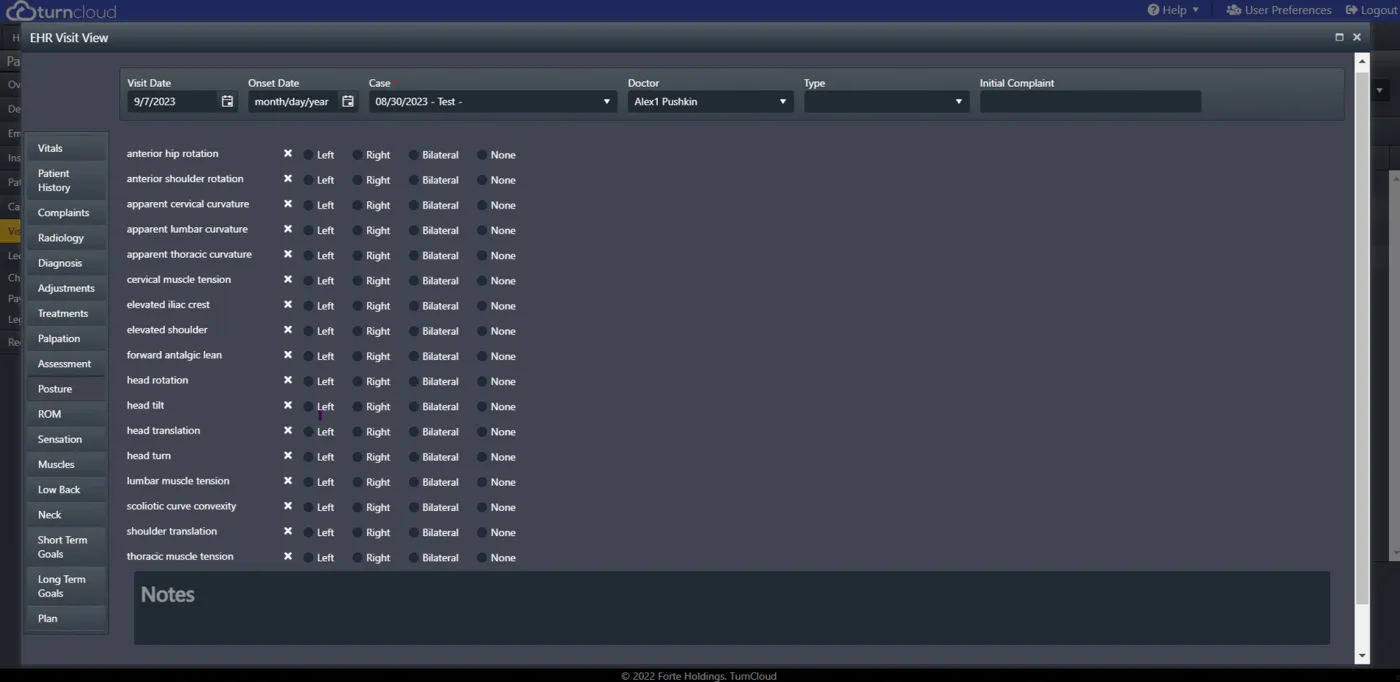1400x682 pixels.
Task: Clear scoliotic curve convexity X icon
Action: tap(288, 506)
